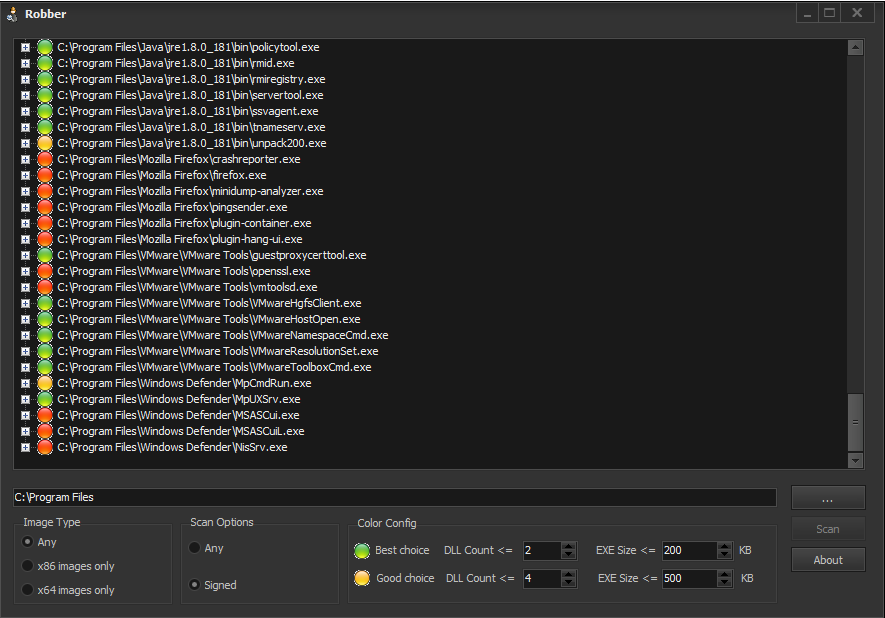Expand the NisSrv.exe tree node
Image resolution: width=885 pixels, height=618 pixels.
click(x=25, y=448)
